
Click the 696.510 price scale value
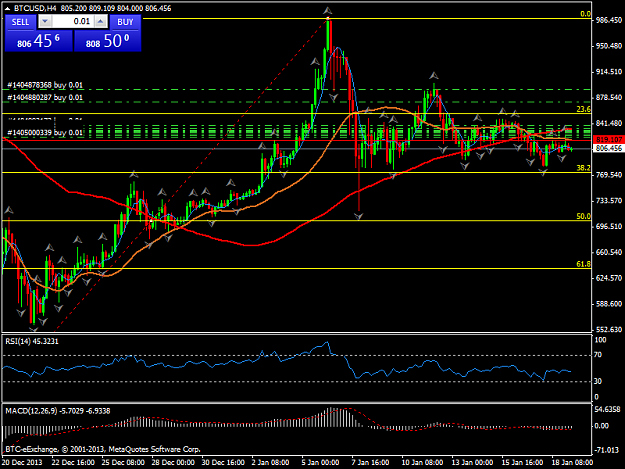pos(609,226)
